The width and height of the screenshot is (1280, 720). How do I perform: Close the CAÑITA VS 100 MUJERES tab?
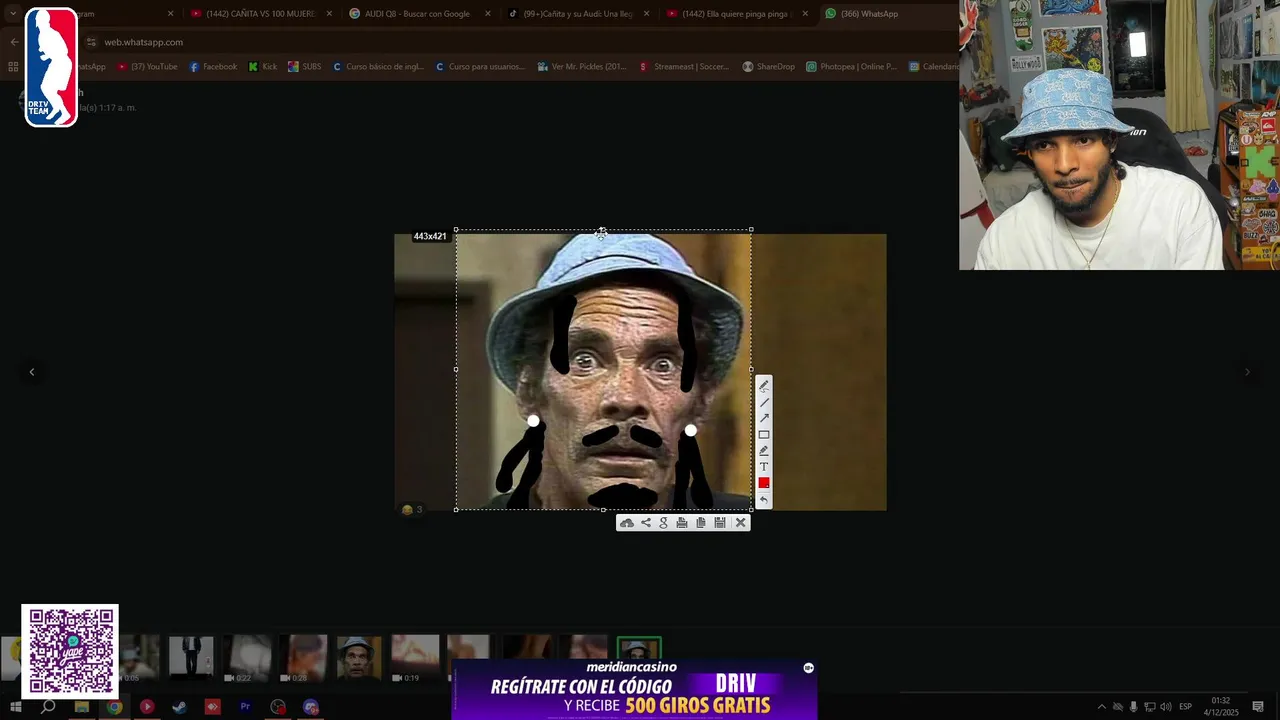click(329, 14)
